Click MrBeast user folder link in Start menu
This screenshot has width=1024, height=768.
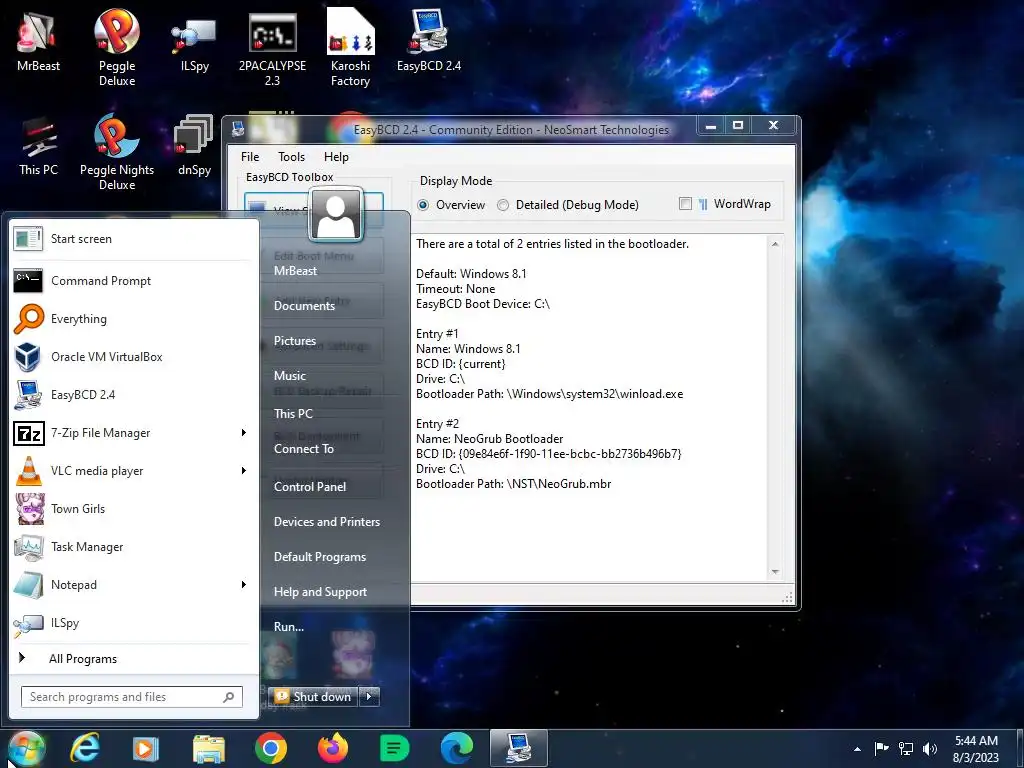295,270
